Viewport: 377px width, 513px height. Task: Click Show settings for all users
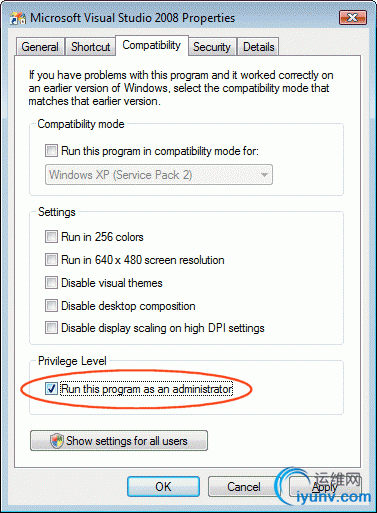119,441
